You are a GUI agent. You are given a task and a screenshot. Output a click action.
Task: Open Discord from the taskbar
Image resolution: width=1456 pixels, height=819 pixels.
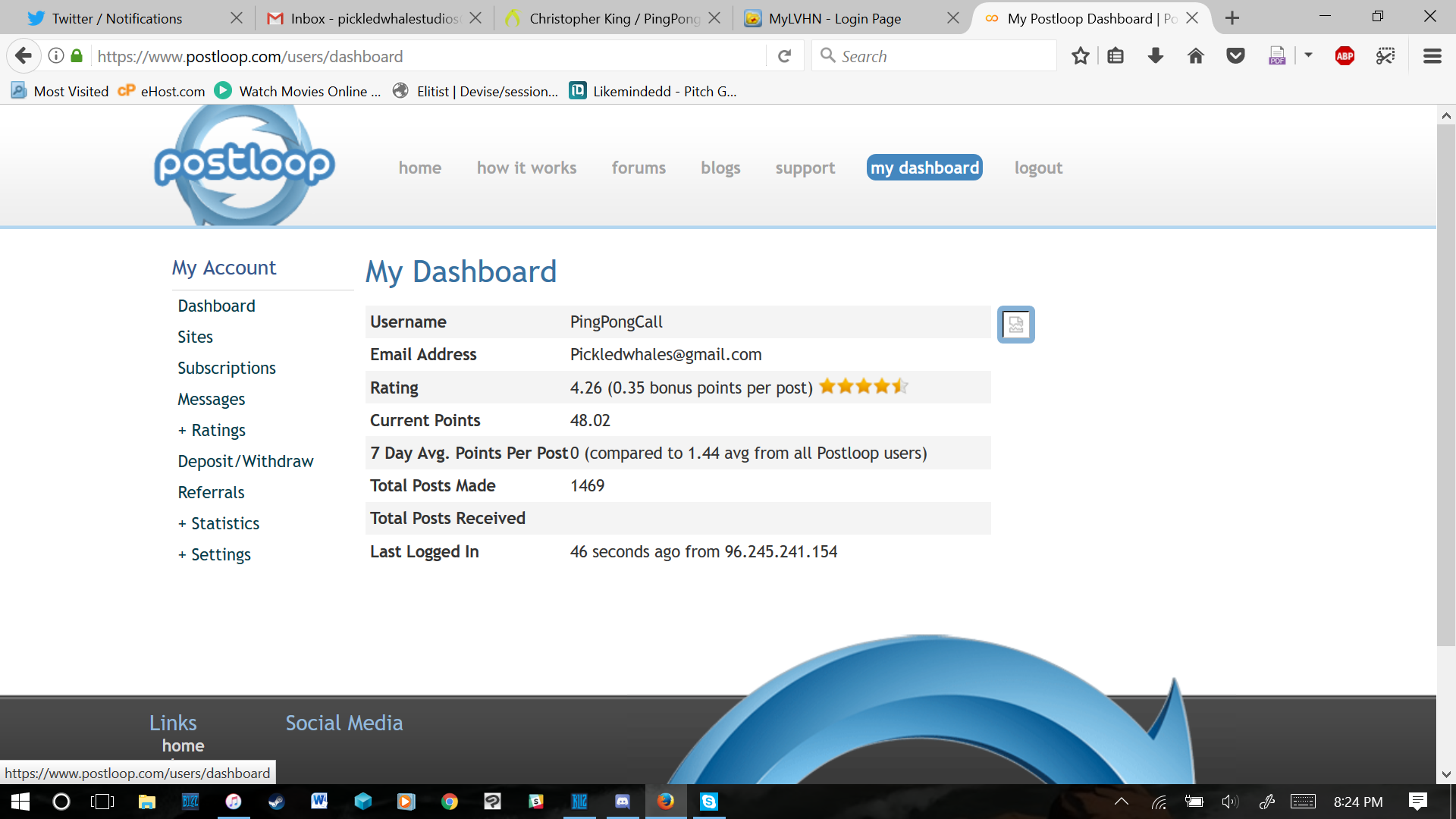(623, 802)
